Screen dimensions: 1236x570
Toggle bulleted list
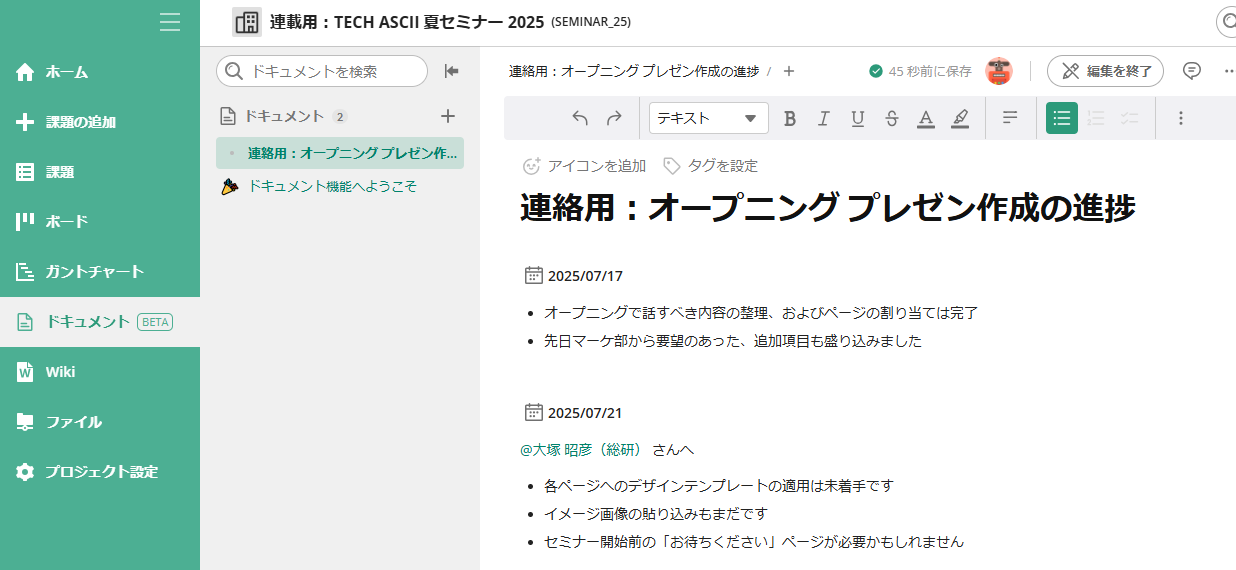(x=1062, y=118)
